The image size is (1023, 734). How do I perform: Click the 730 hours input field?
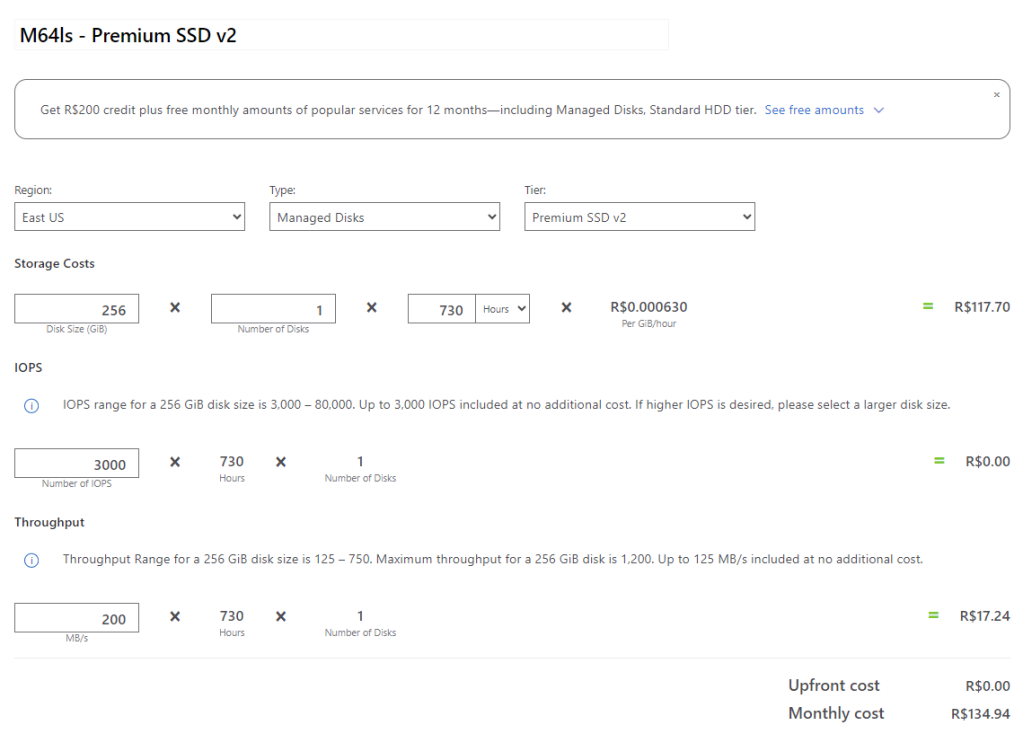(x=442, y=309)
